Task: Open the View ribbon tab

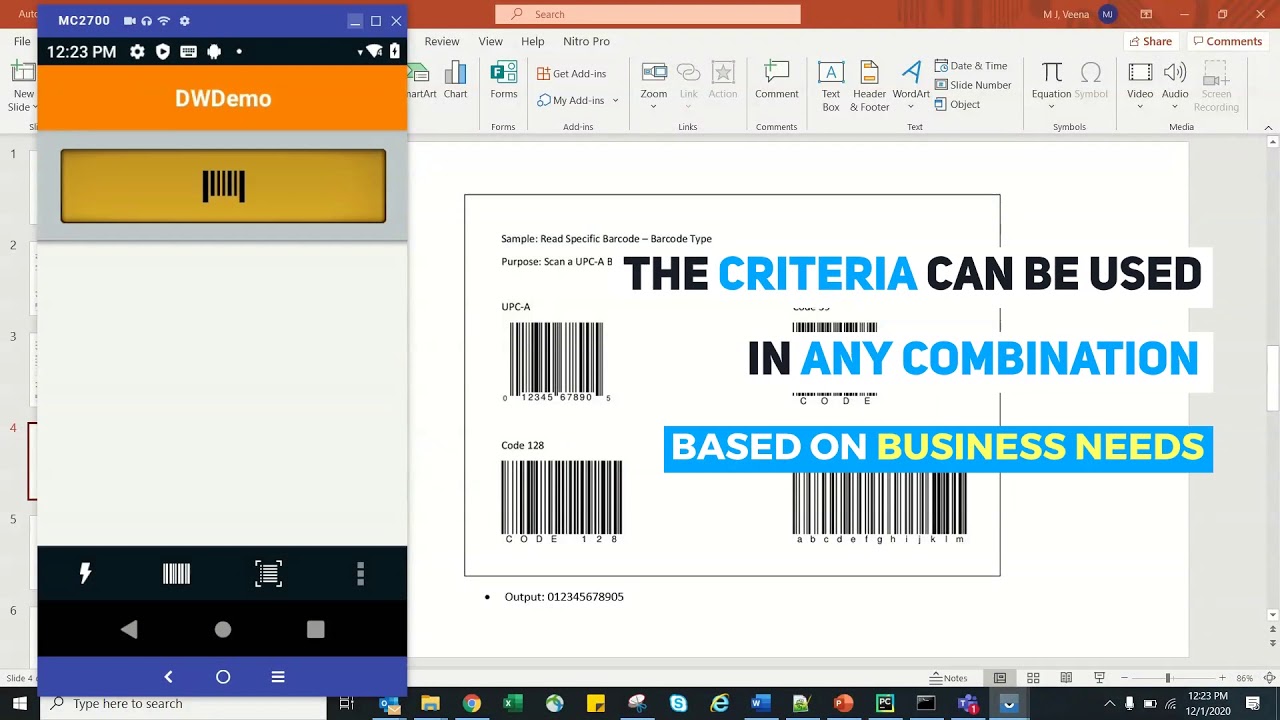Action: (x=490, y=41)
